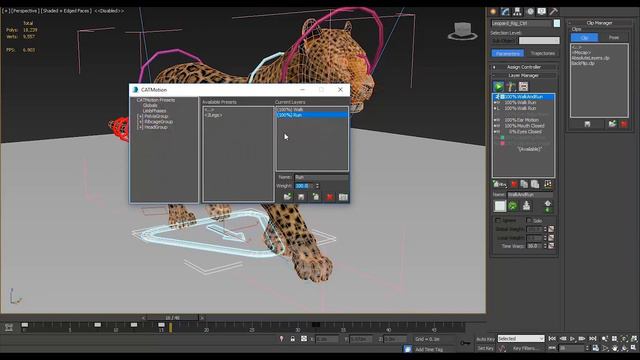Select the Parameters tab
This screenshot has height=360, width=640.
[508, 53]
